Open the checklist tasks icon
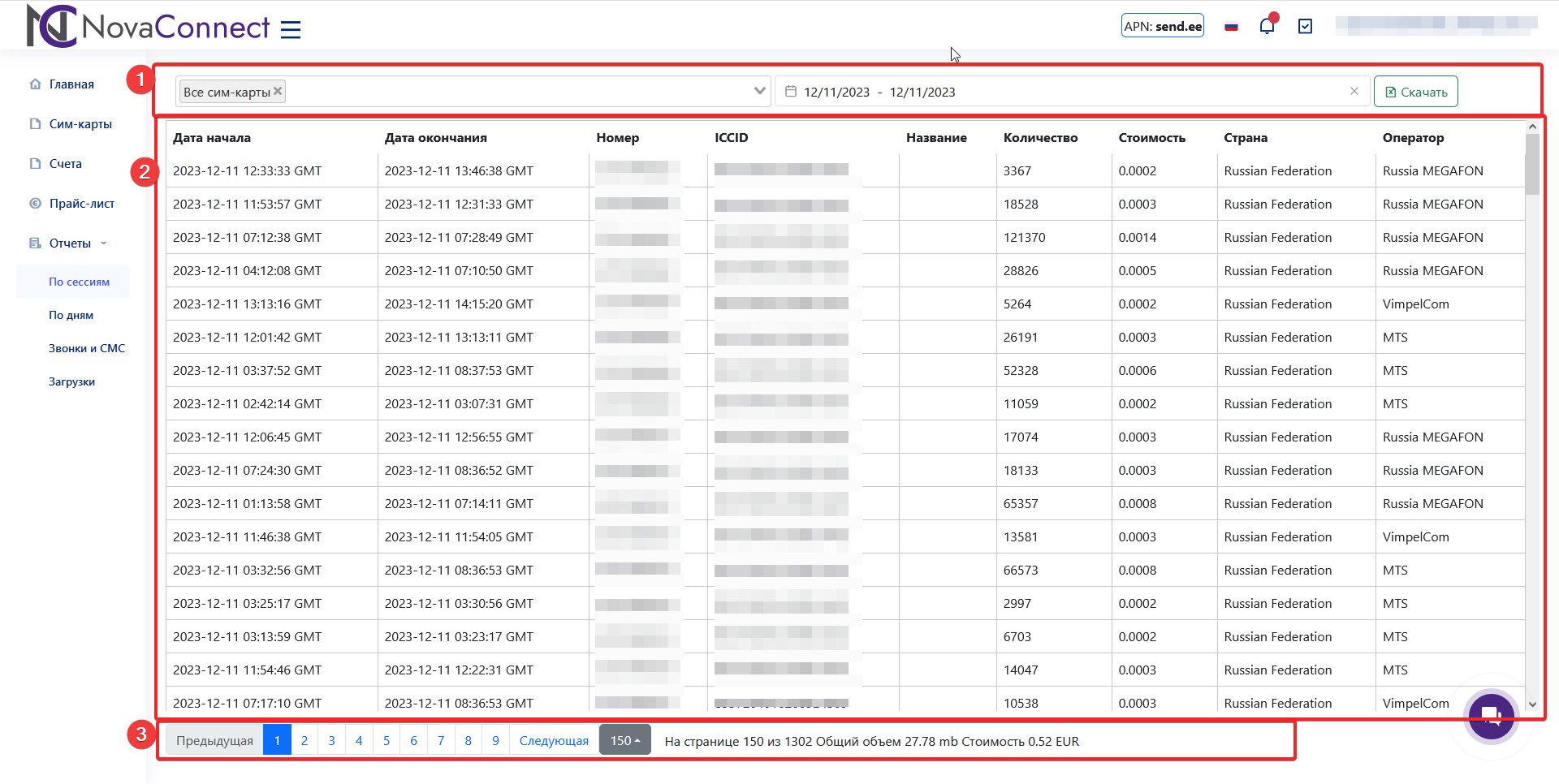Screen dimensions: 1559x784 [1305, 27]
